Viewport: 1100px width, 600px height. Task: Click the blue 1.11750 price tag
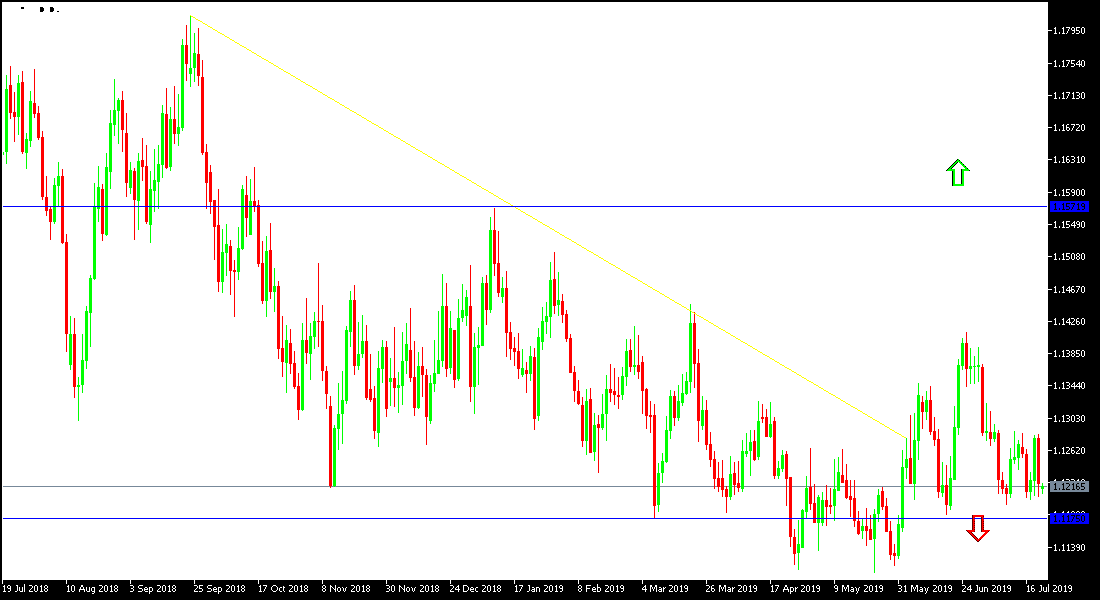point(1075,519)
